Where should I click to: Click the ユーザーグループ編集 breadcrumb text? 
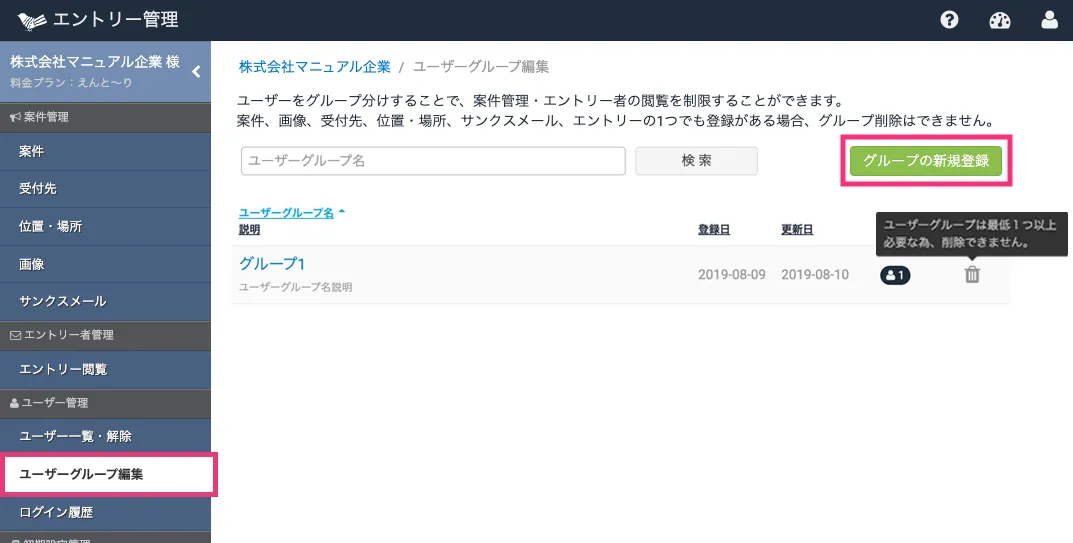pos(481,67)
